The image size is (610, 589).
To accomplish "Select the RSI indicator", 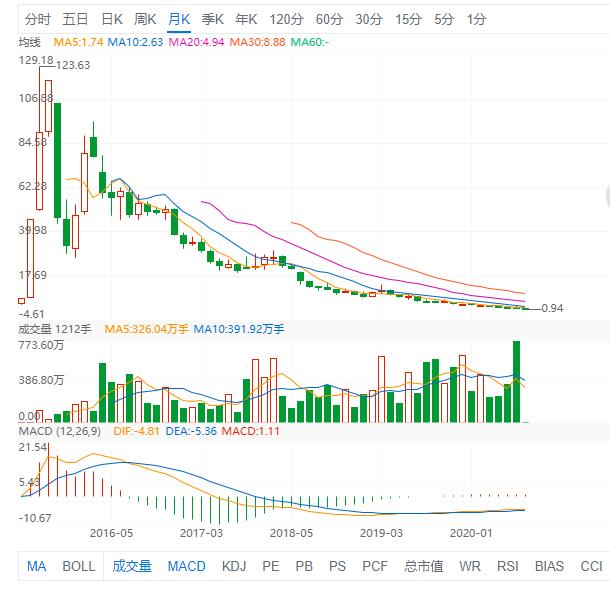I will pyautogui.click(x=508, y=566).
